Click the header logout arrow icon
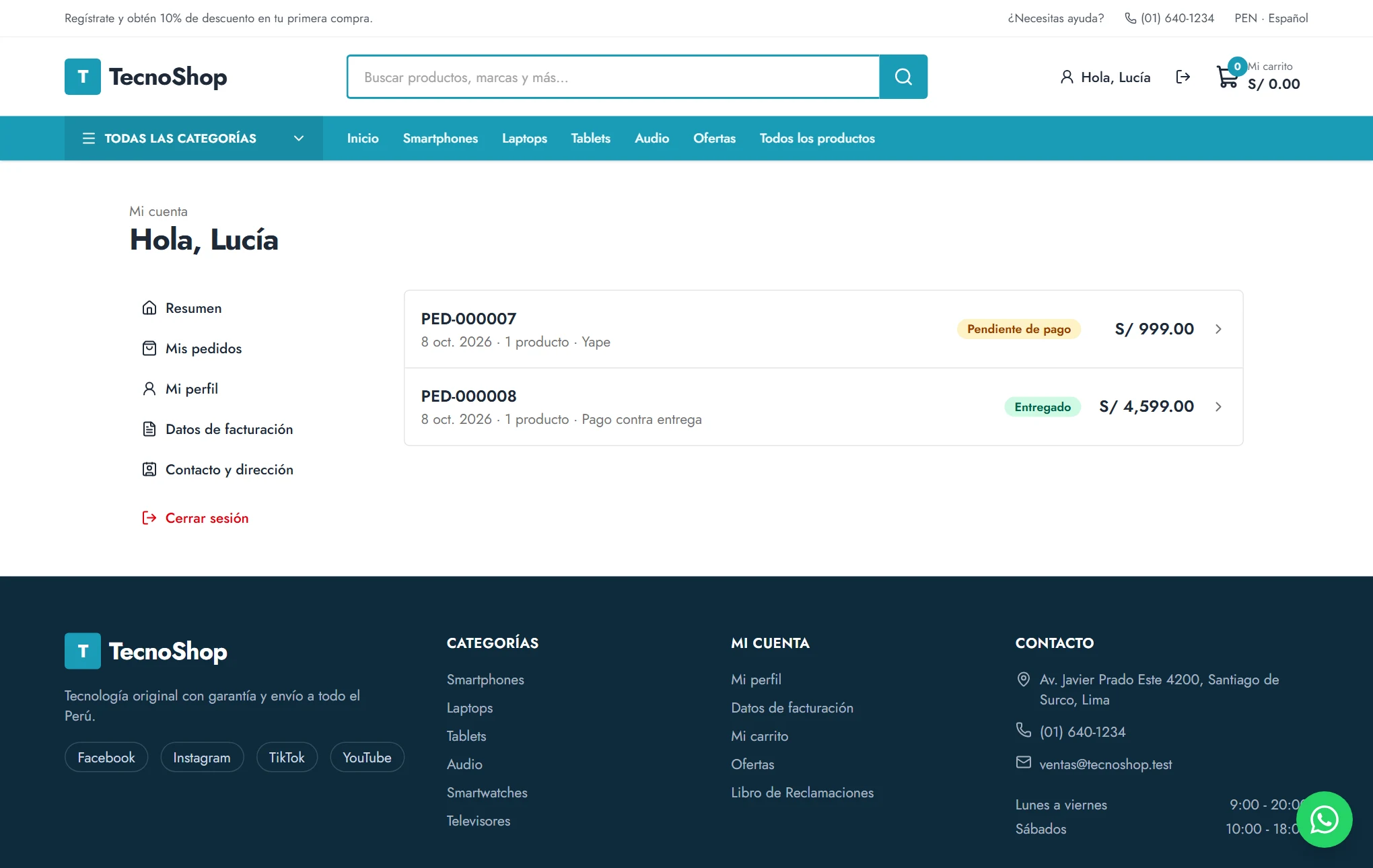Screen dimensions: 1373x868 point(1183,77)
